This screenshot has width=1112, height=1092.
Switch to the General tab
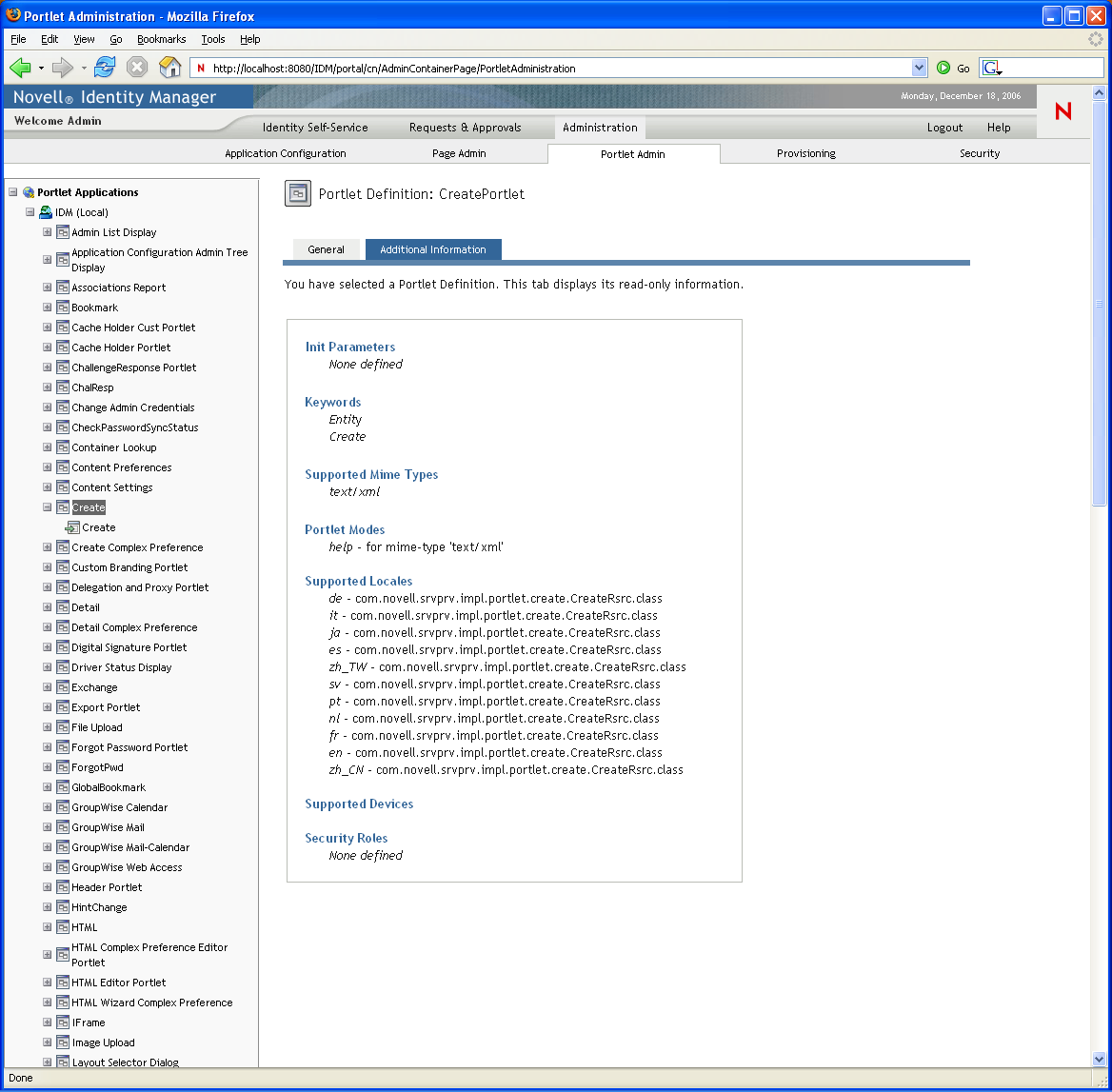(x=326, y=249)
